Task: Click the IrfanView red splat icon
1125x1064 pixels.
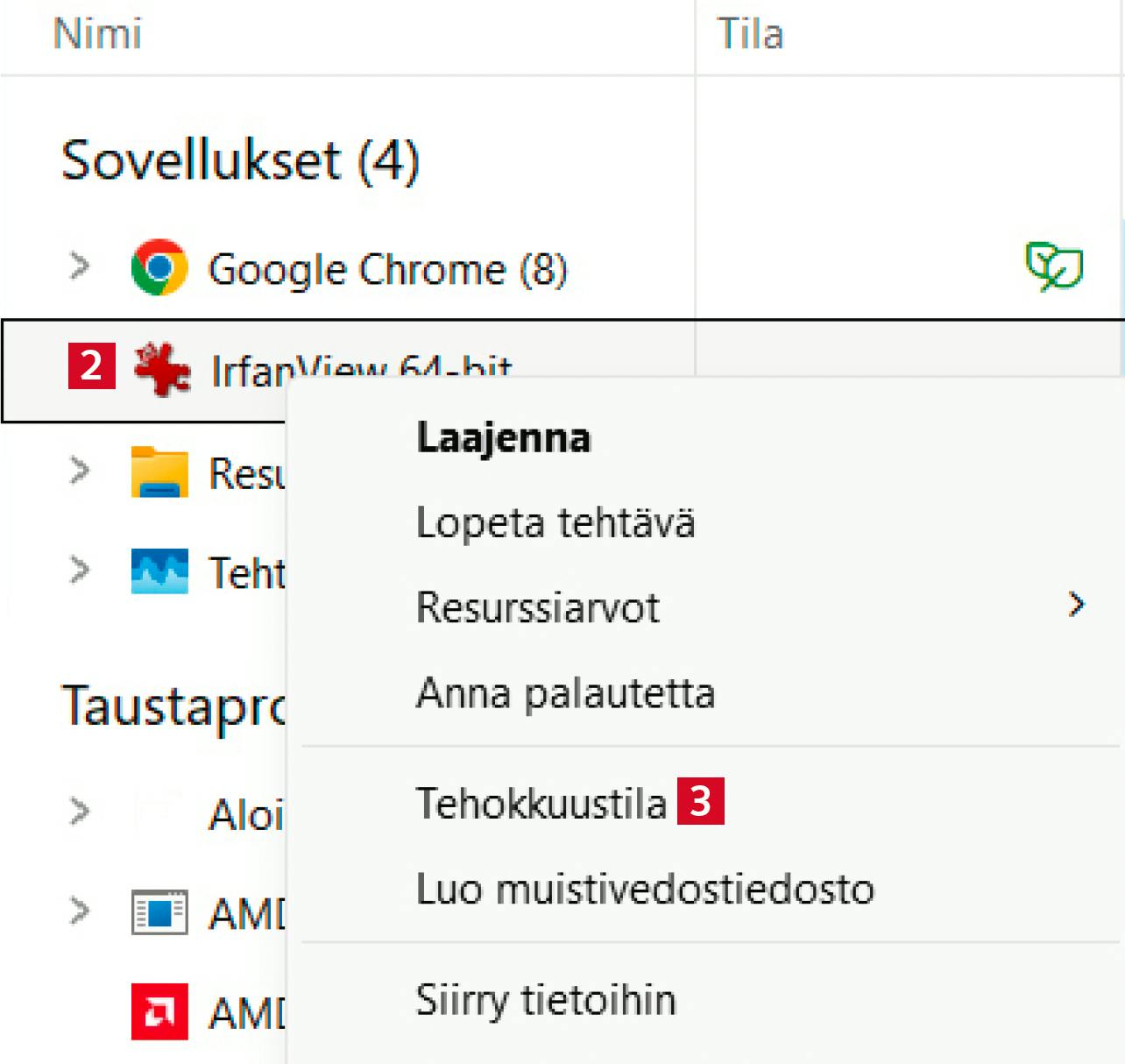Action: (x=162, y=369)
